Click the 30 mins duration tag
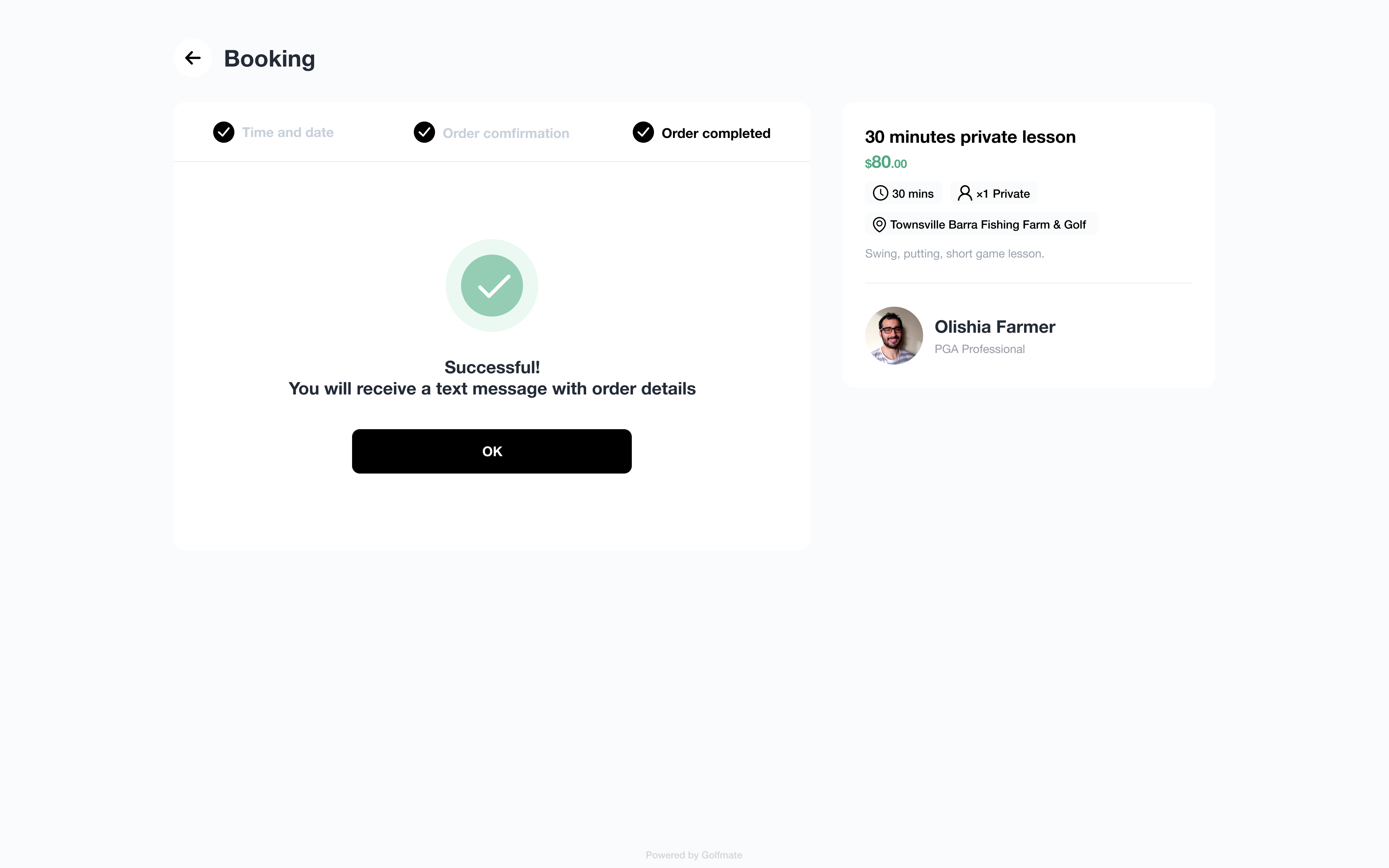The width and height of the screenshot is (1389, 868). pyautogui.click(x=903, y=194)
